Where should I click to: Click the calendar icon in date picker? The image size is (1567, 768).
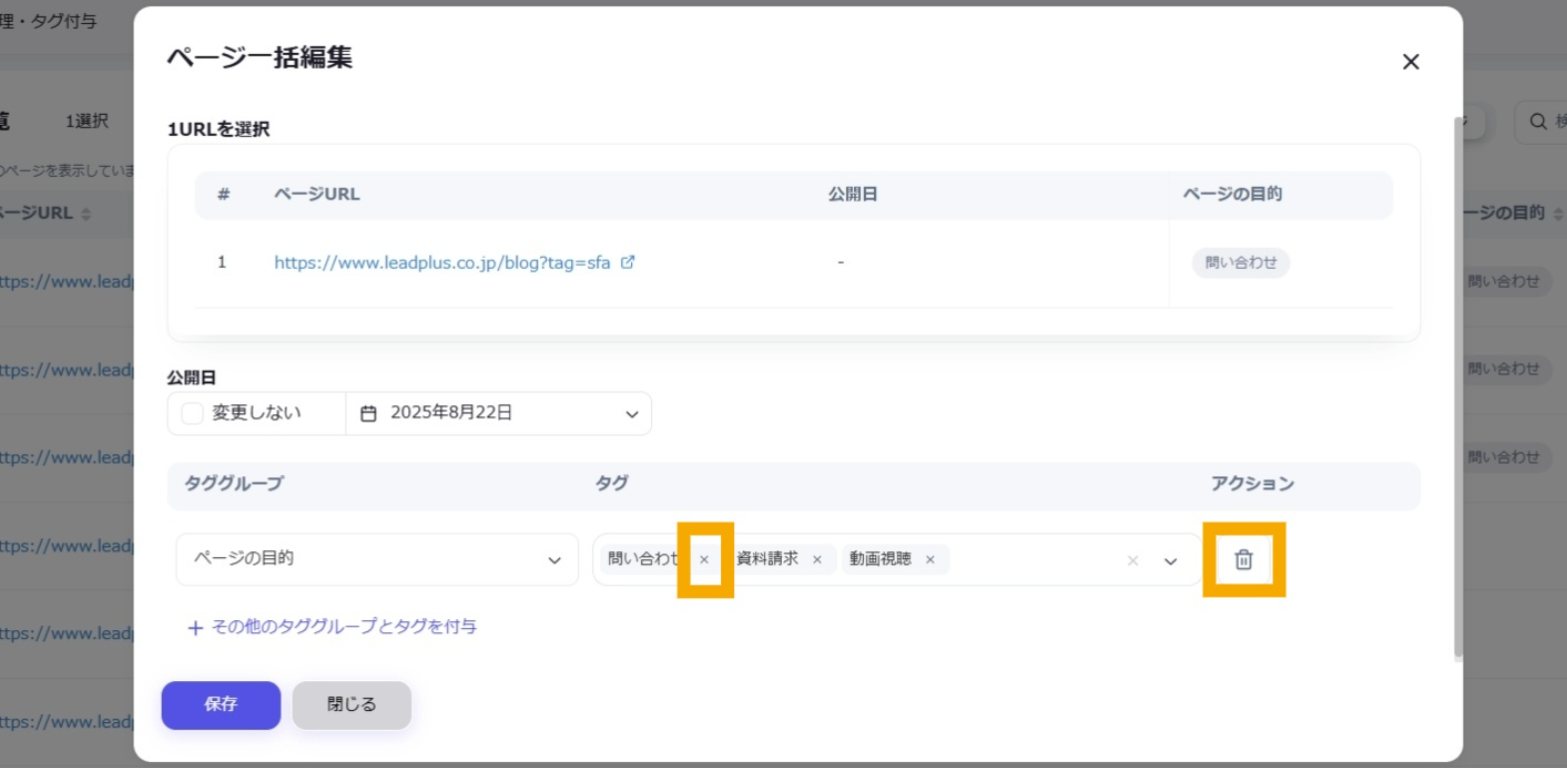(368, 413)
